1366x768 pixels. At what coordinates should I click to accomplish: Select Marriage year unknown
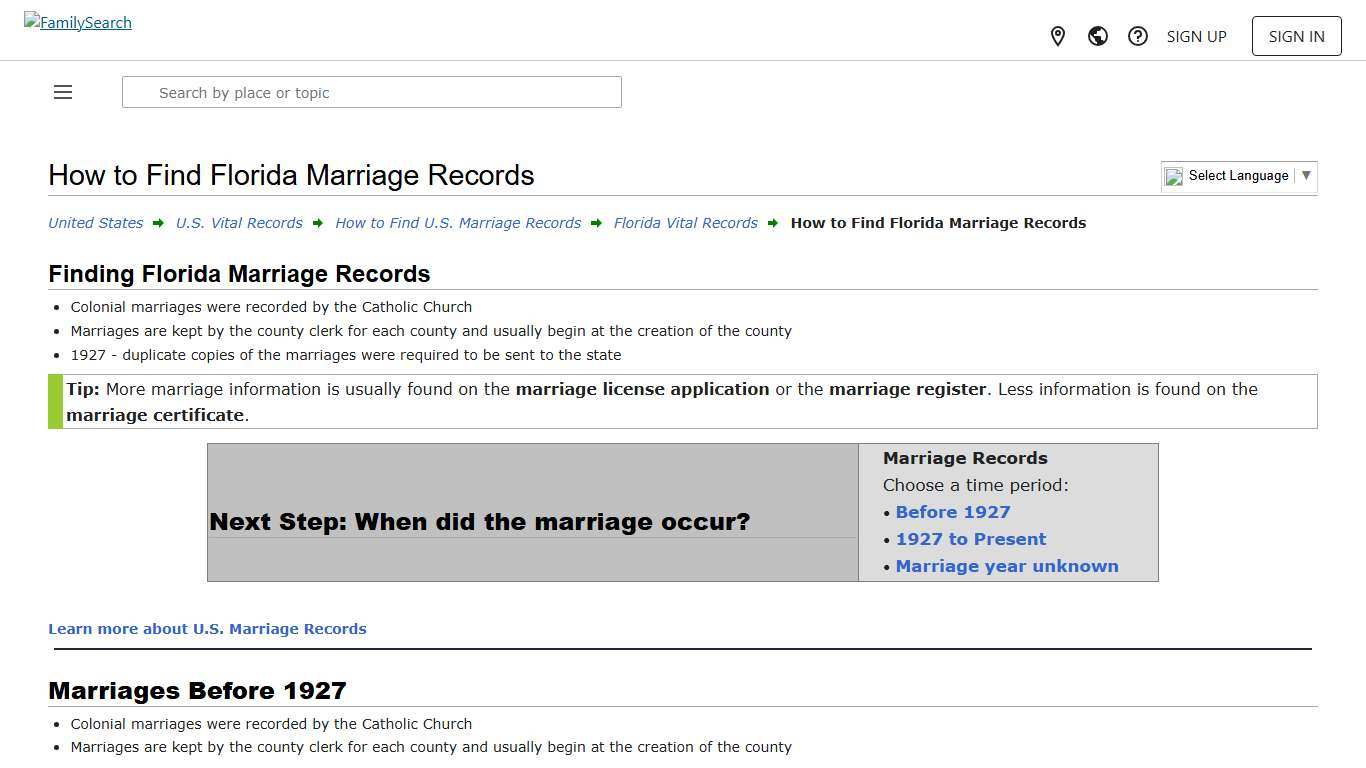click(x=1007, y=566)
